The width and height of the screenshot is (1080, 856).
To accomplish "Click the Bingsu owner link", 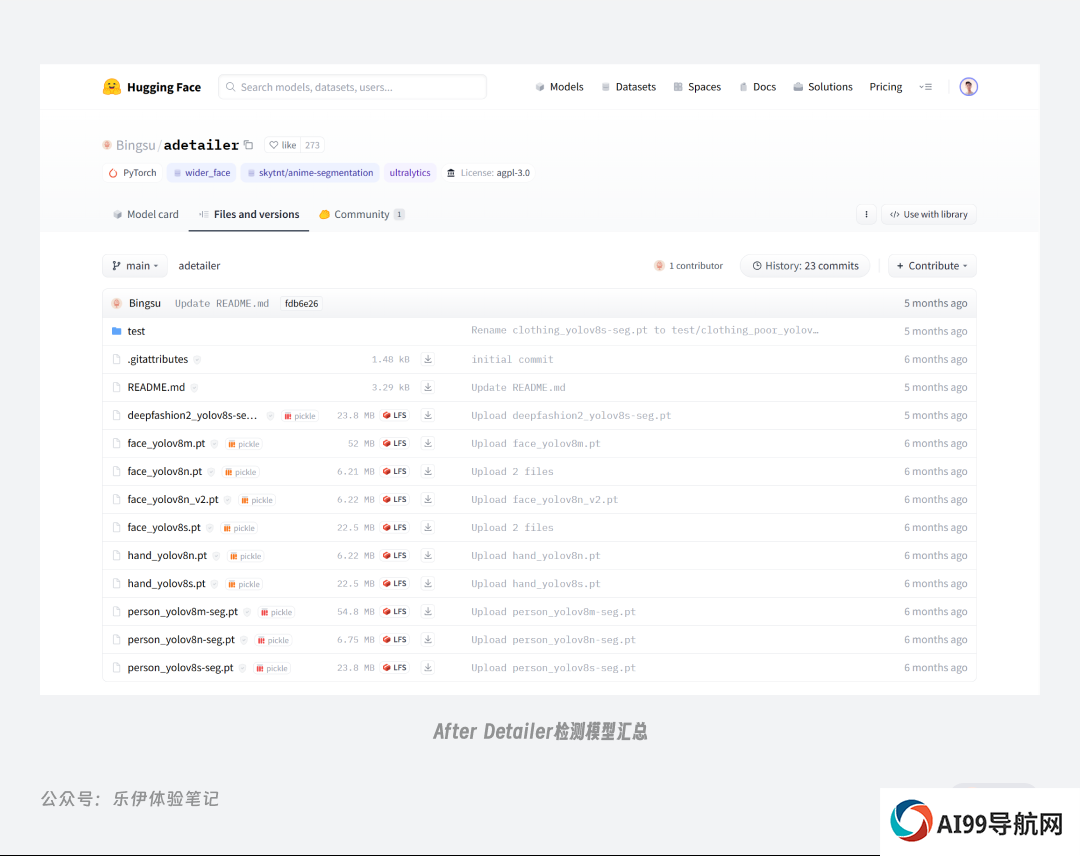I will pos(136,145).
